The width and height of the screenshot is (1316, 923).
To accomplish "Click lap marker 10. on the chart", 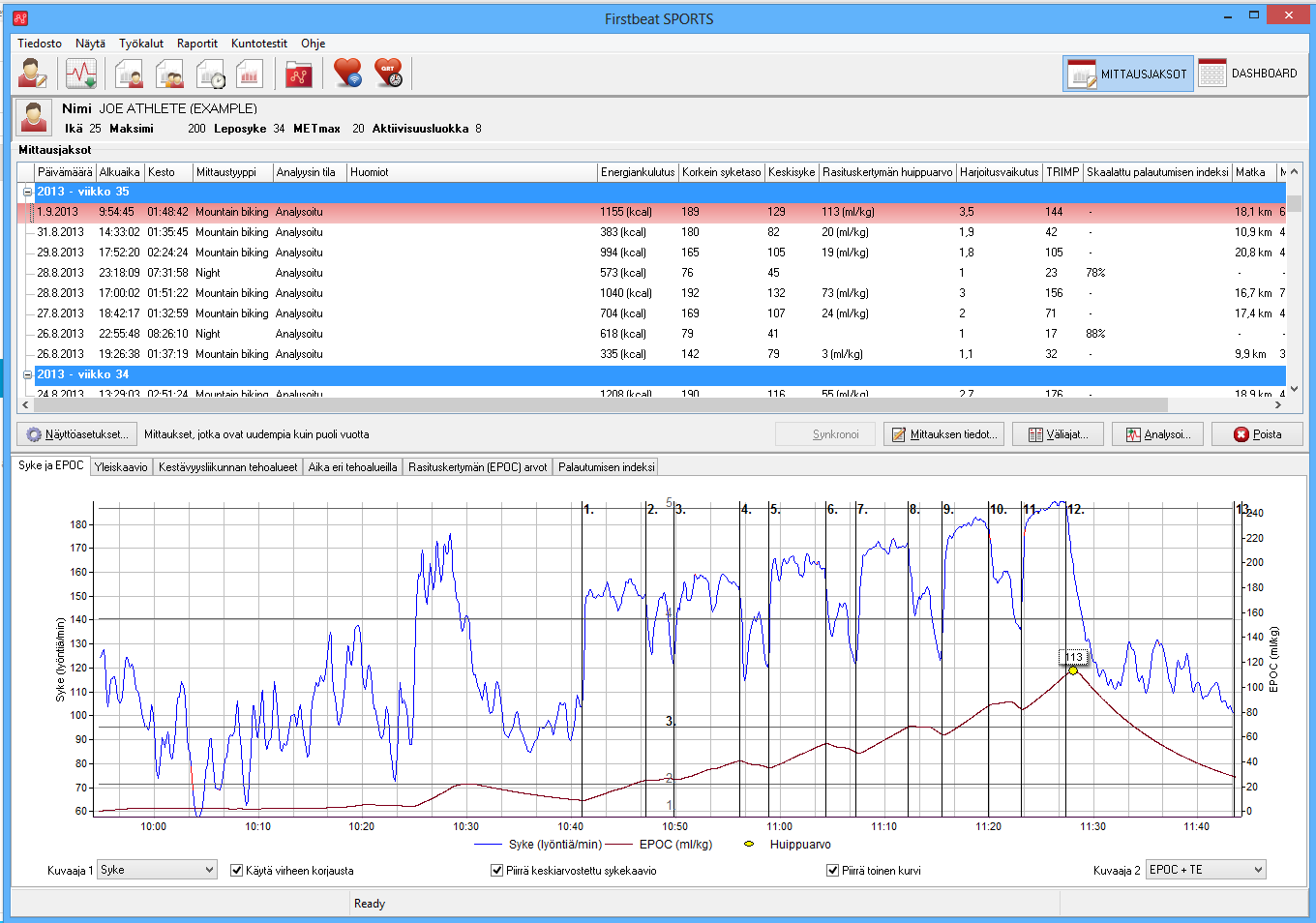I will [x=999, y=509].
